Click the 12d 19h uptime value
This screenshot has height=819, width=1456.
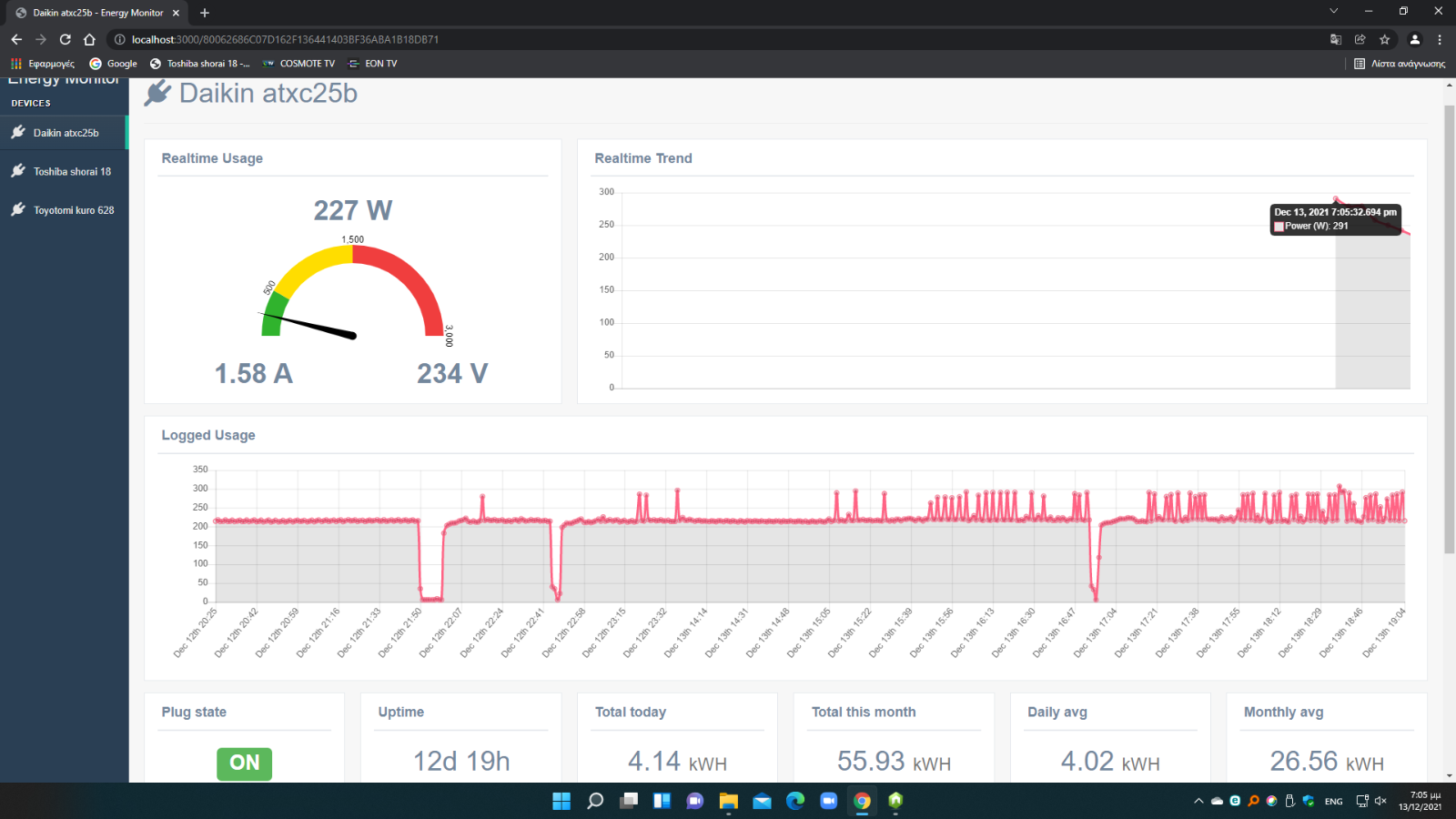[461, 761]
